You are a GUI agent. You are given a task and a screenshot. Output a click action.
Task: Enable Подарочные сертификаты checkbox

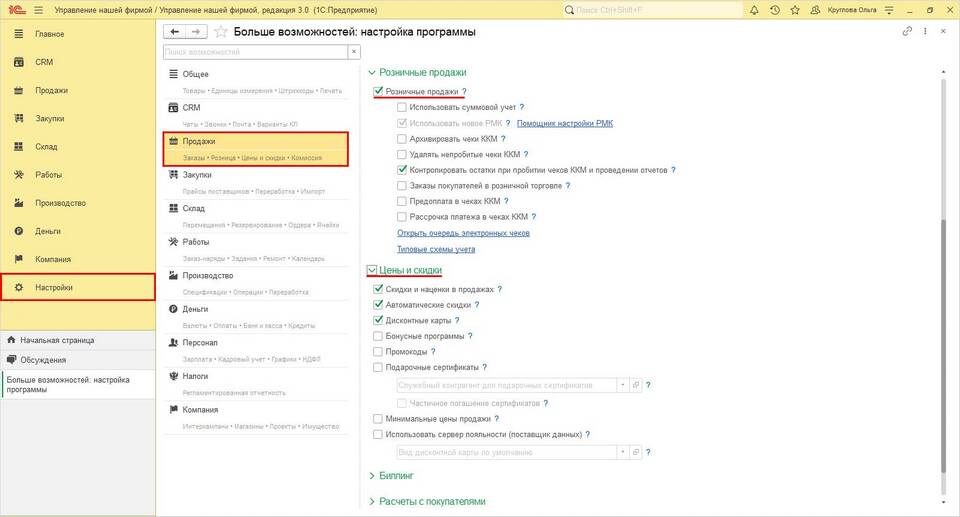378,368
